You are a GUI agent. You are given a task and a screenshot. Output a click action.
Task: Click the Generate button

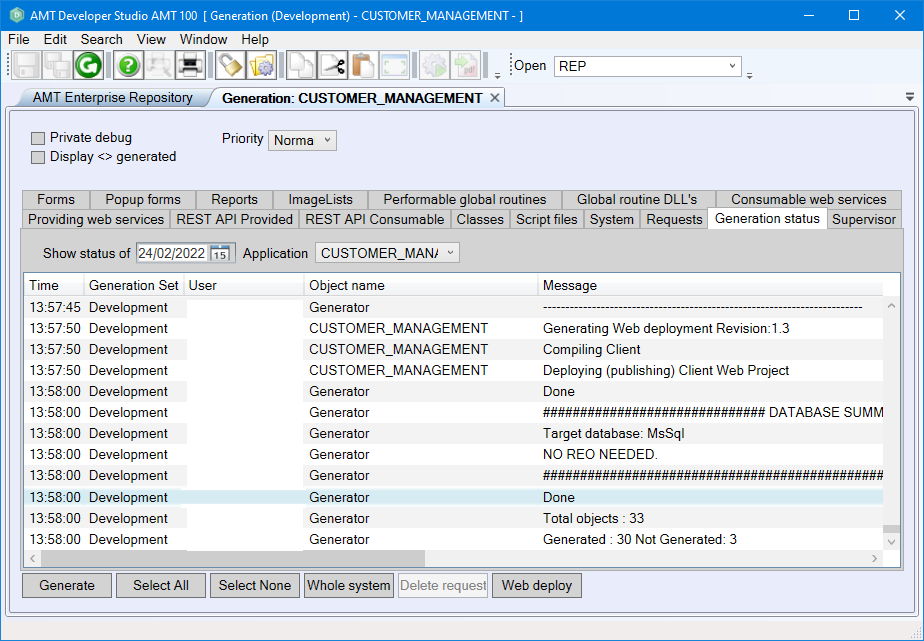click(67, 586)
